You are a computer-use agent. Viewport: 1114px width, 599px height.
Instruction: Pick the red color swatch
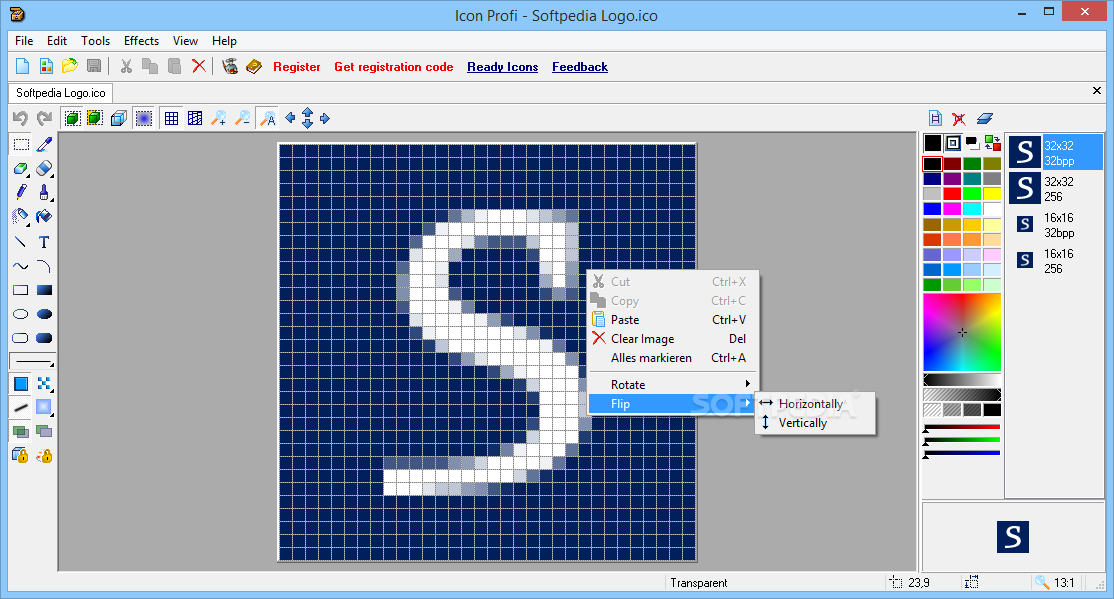pyautogui.click(x=952, y=194)
